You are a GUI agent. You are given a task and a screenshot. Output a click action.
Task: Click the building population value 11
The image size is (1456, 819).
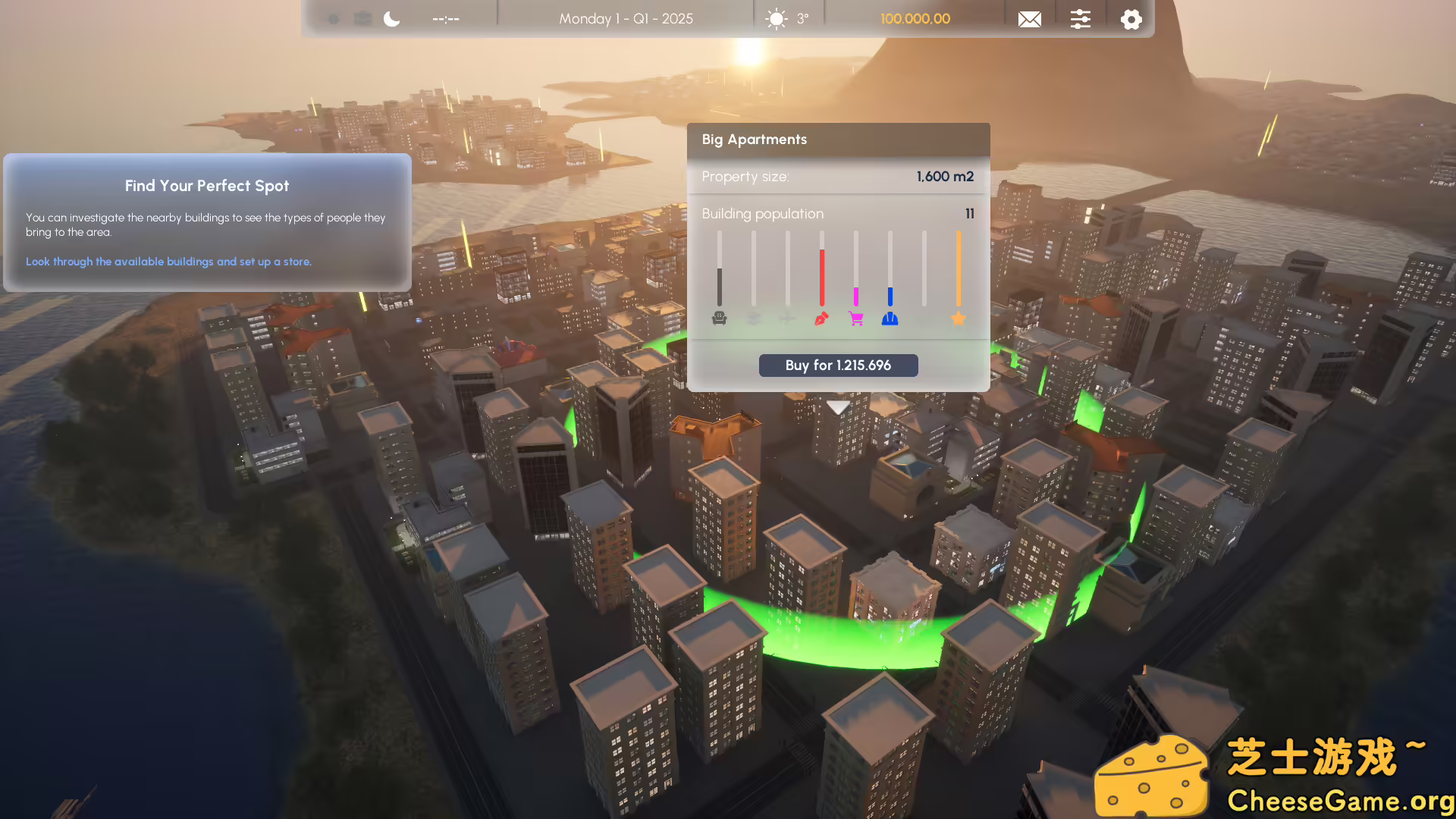coord(969,214)
